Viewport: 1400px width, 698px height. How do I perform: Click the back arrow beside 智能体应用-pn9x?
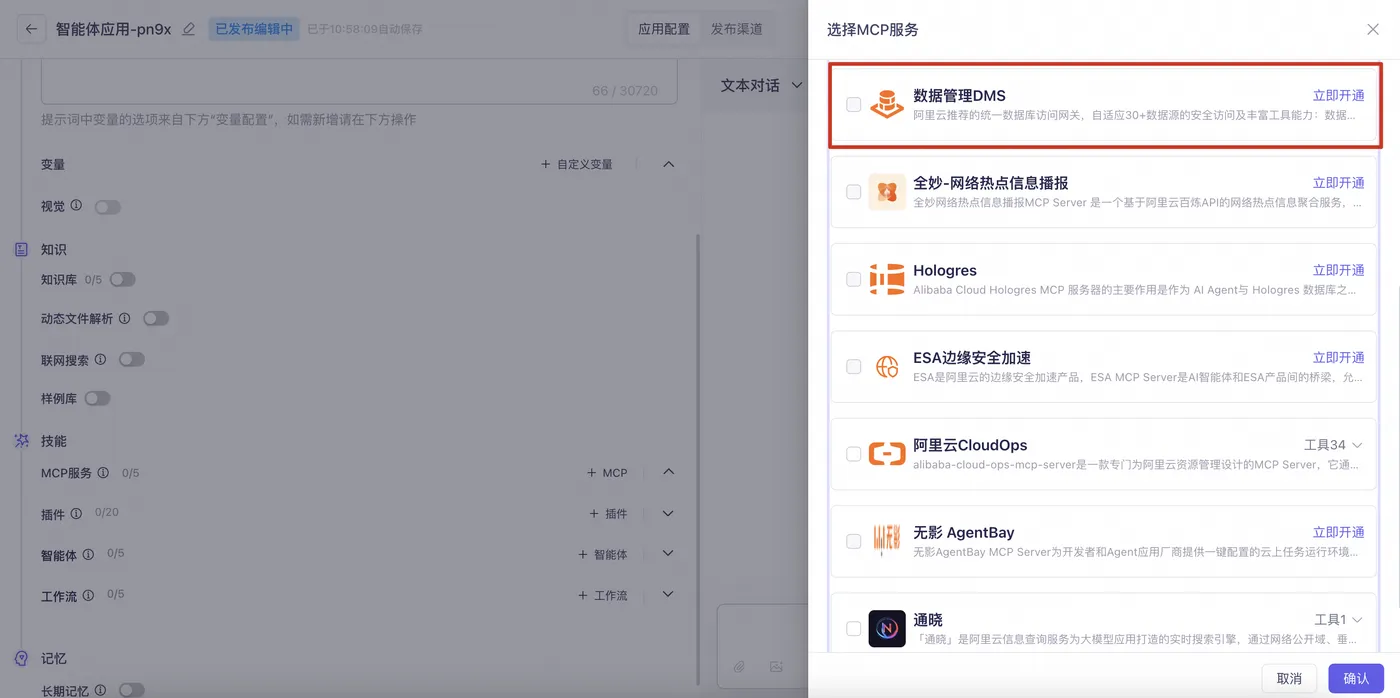31,29
